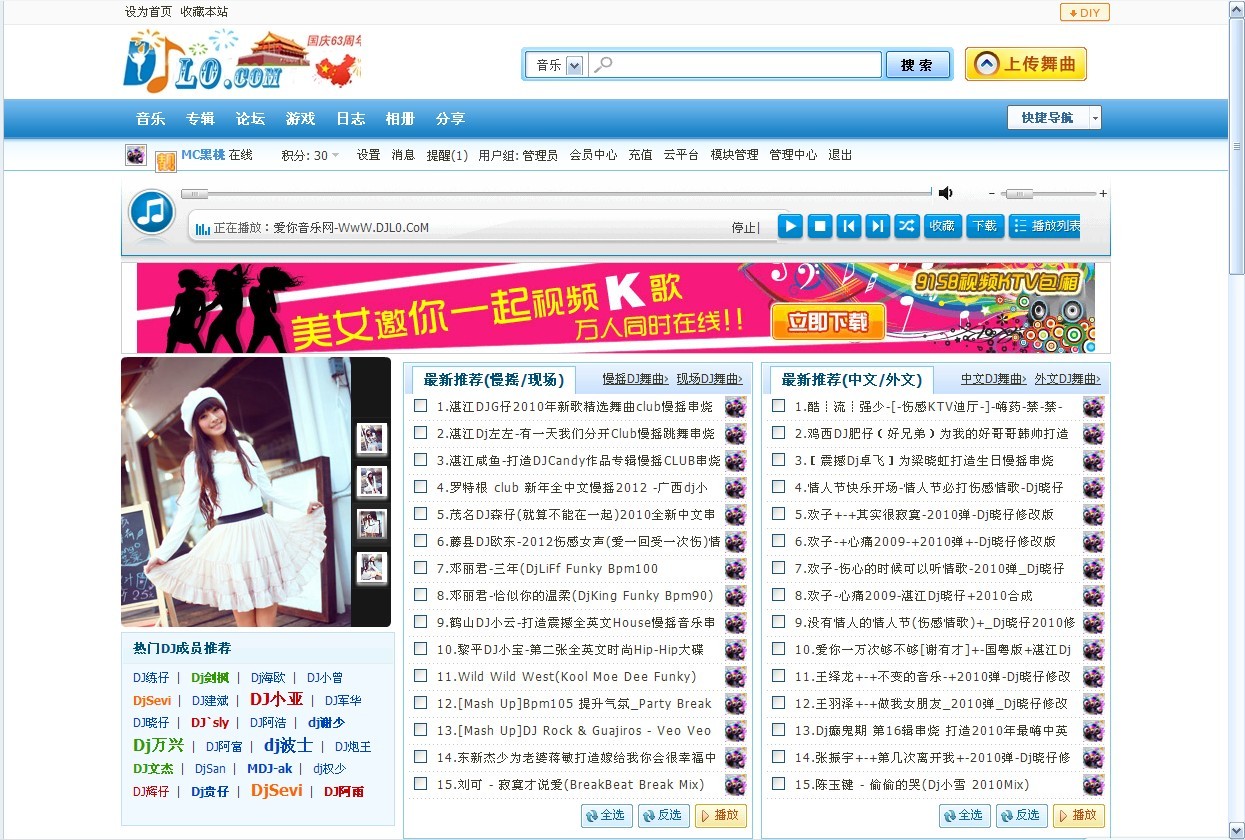Open the 相册 photo album tab
1245x840 pixels.
[x=399, y=118]
